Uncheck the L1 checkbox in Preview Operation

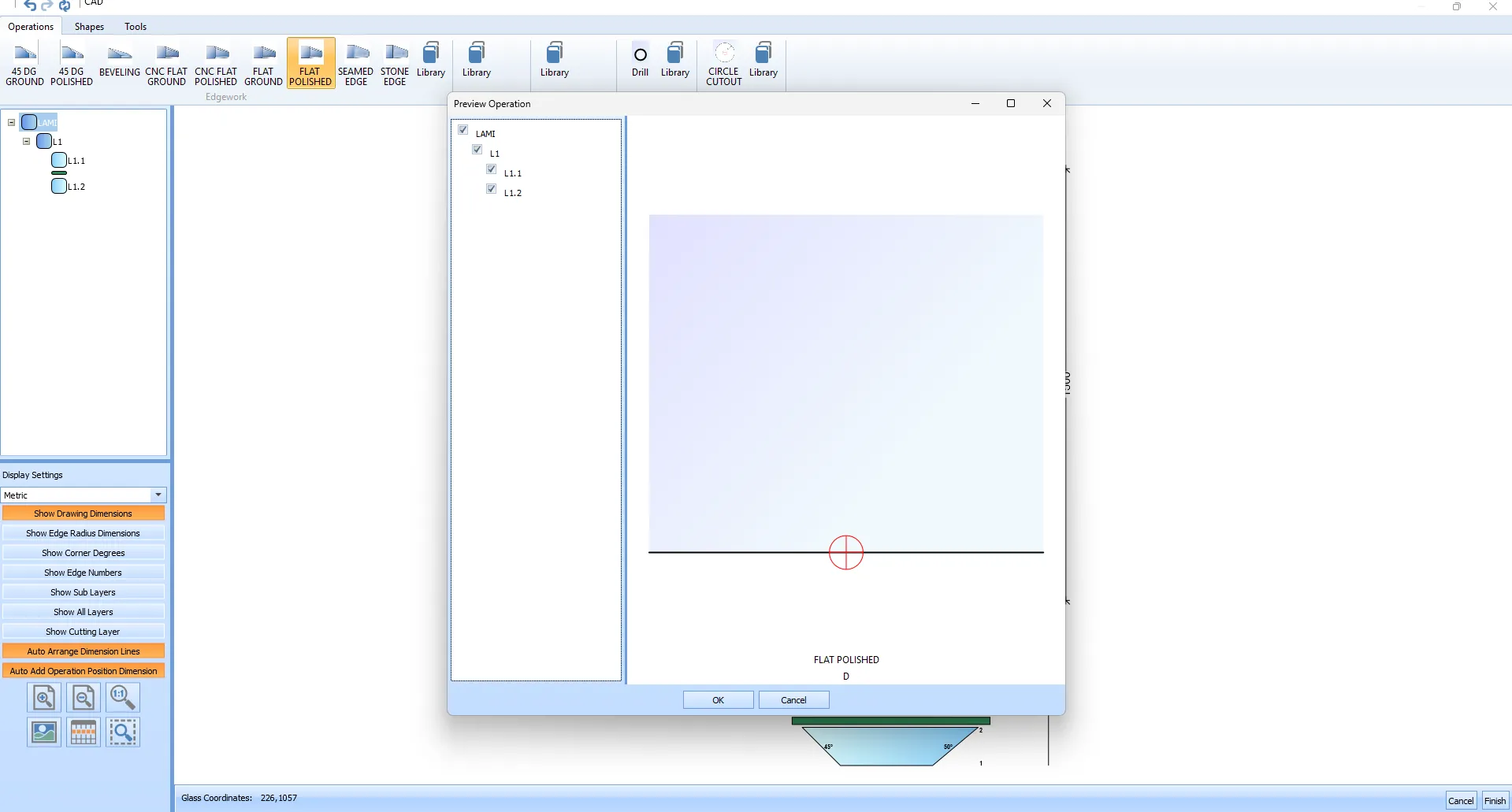click(477, 150)
